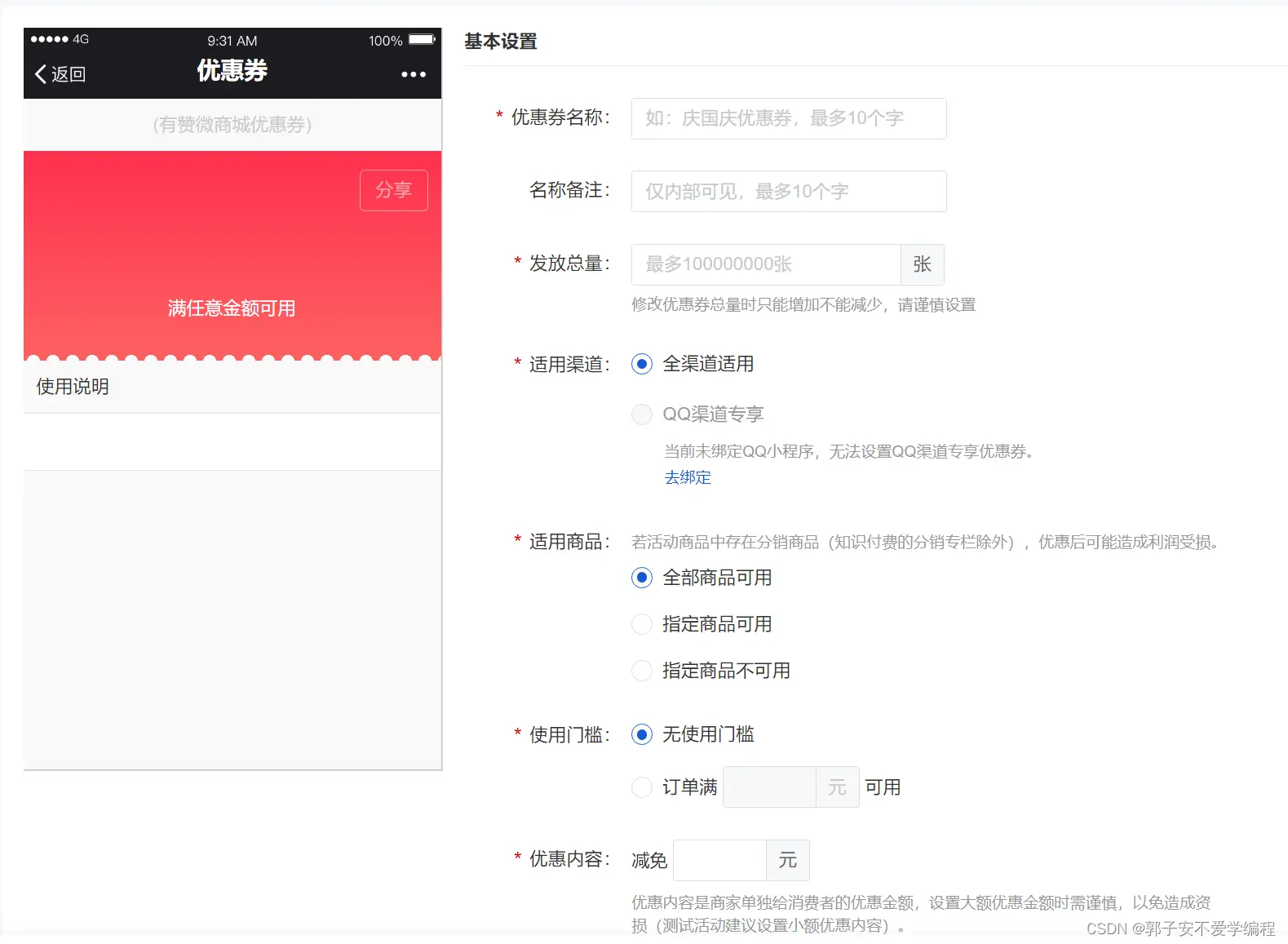Click the 适用商品 field label

pyautogui.click(x=569, y=542)
